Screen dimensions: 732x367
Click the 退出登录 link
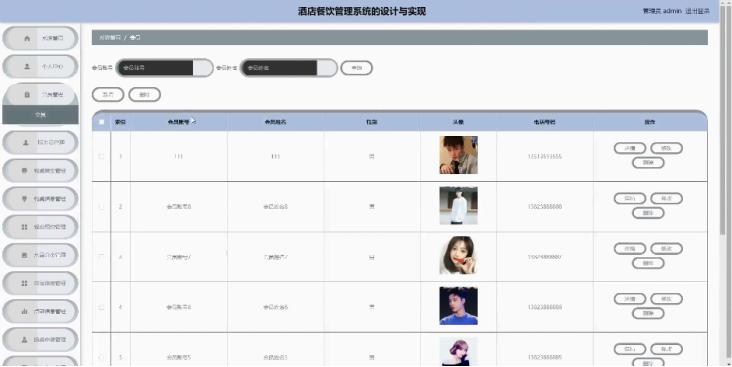(x=697, y=11)
